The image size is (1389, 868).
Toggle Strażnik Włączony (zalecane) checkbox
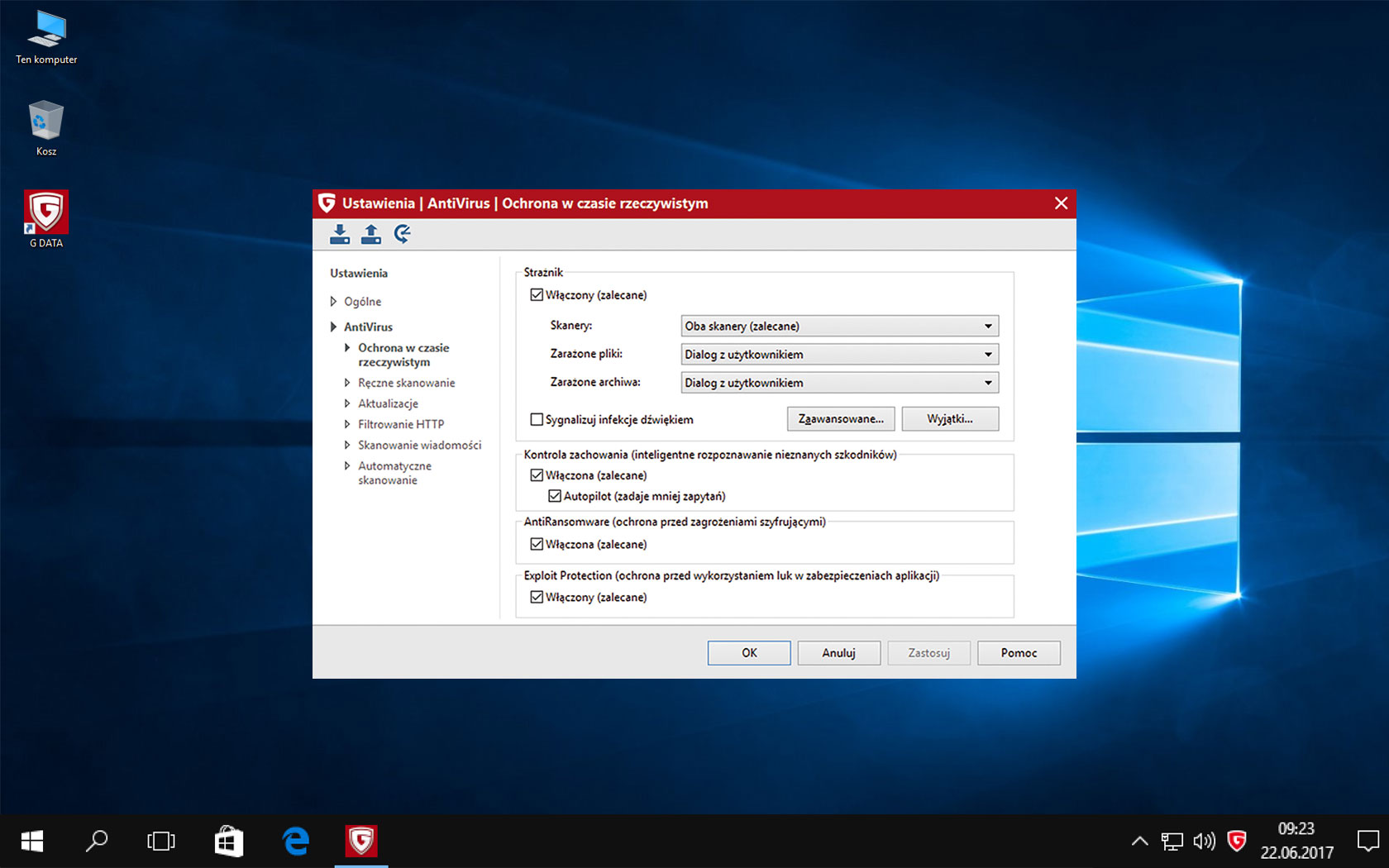(537, 295)
